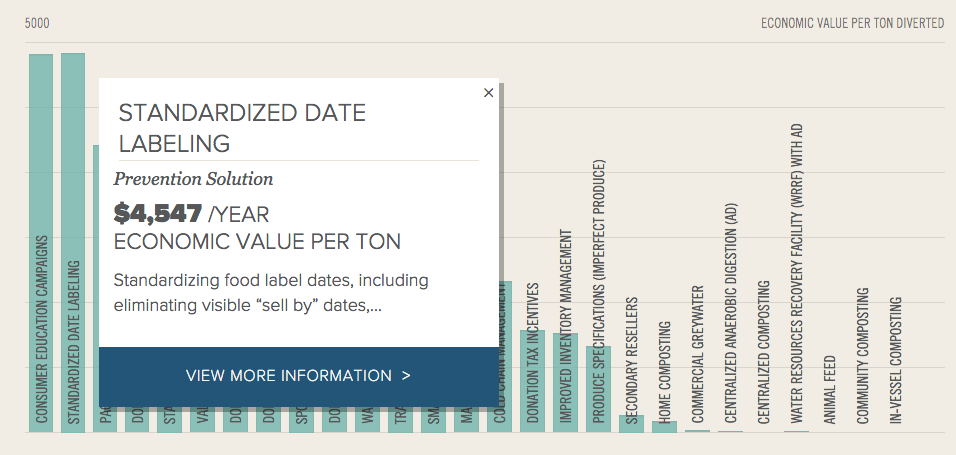Click the Improved Inventory Management bar
This screenshot has width=956, height=455.
(x=565, y=382)
